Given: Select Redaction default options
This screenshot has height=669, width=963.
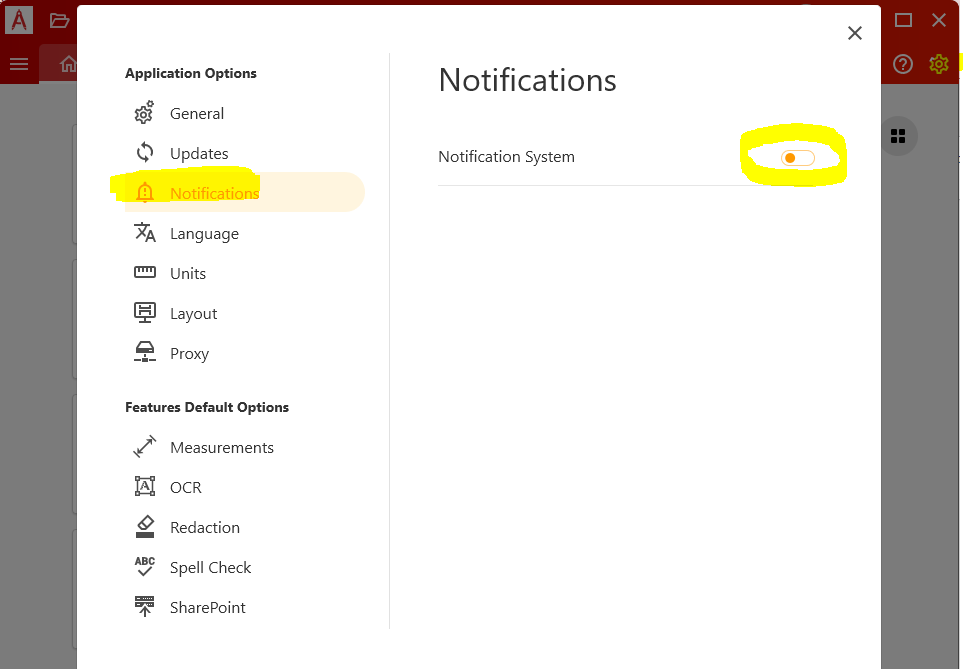Looking at the screenshot, I should click(x=204, y=528).
